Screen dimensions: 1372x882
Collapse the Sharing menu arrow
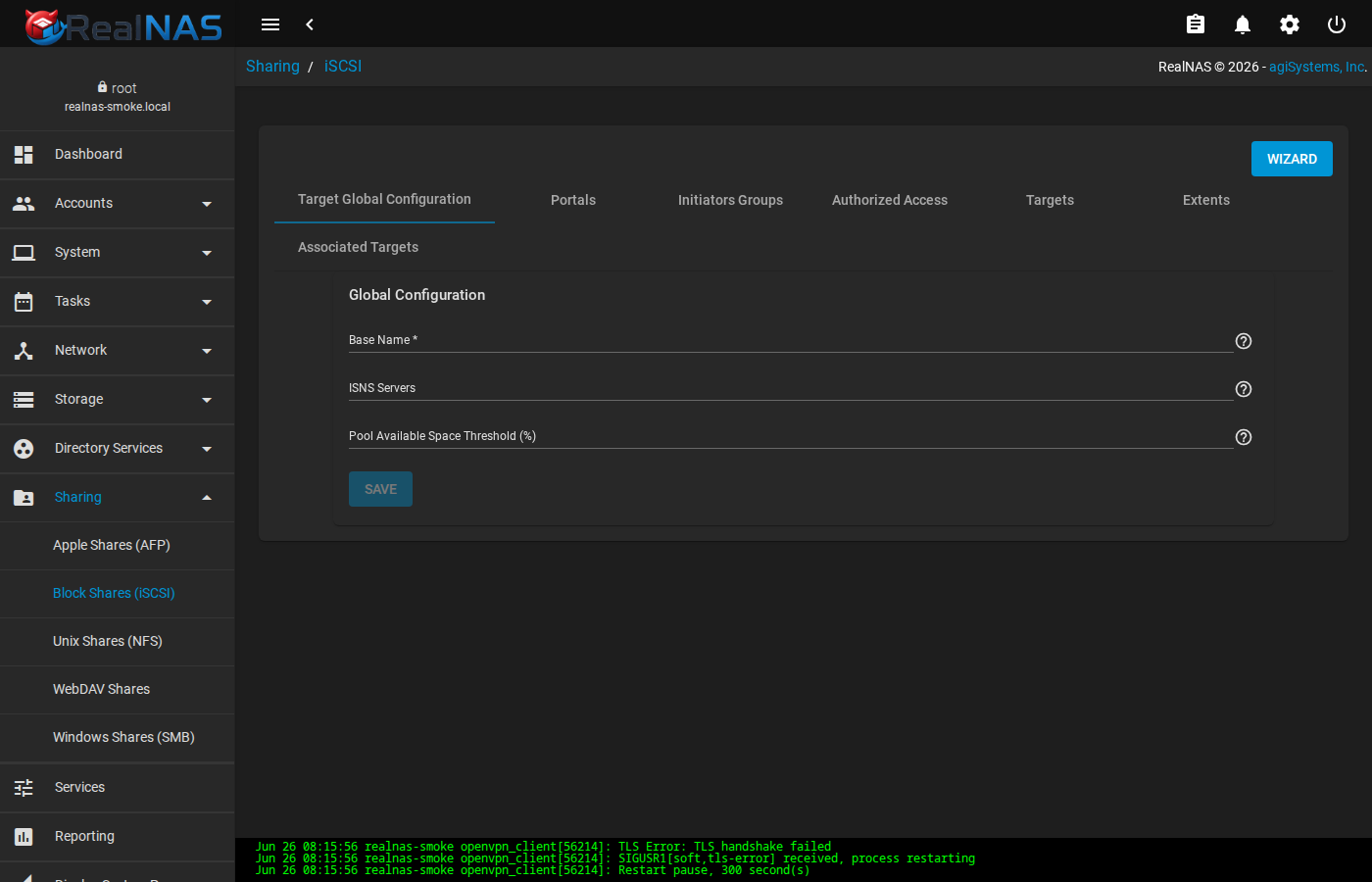tap(207, 497)
